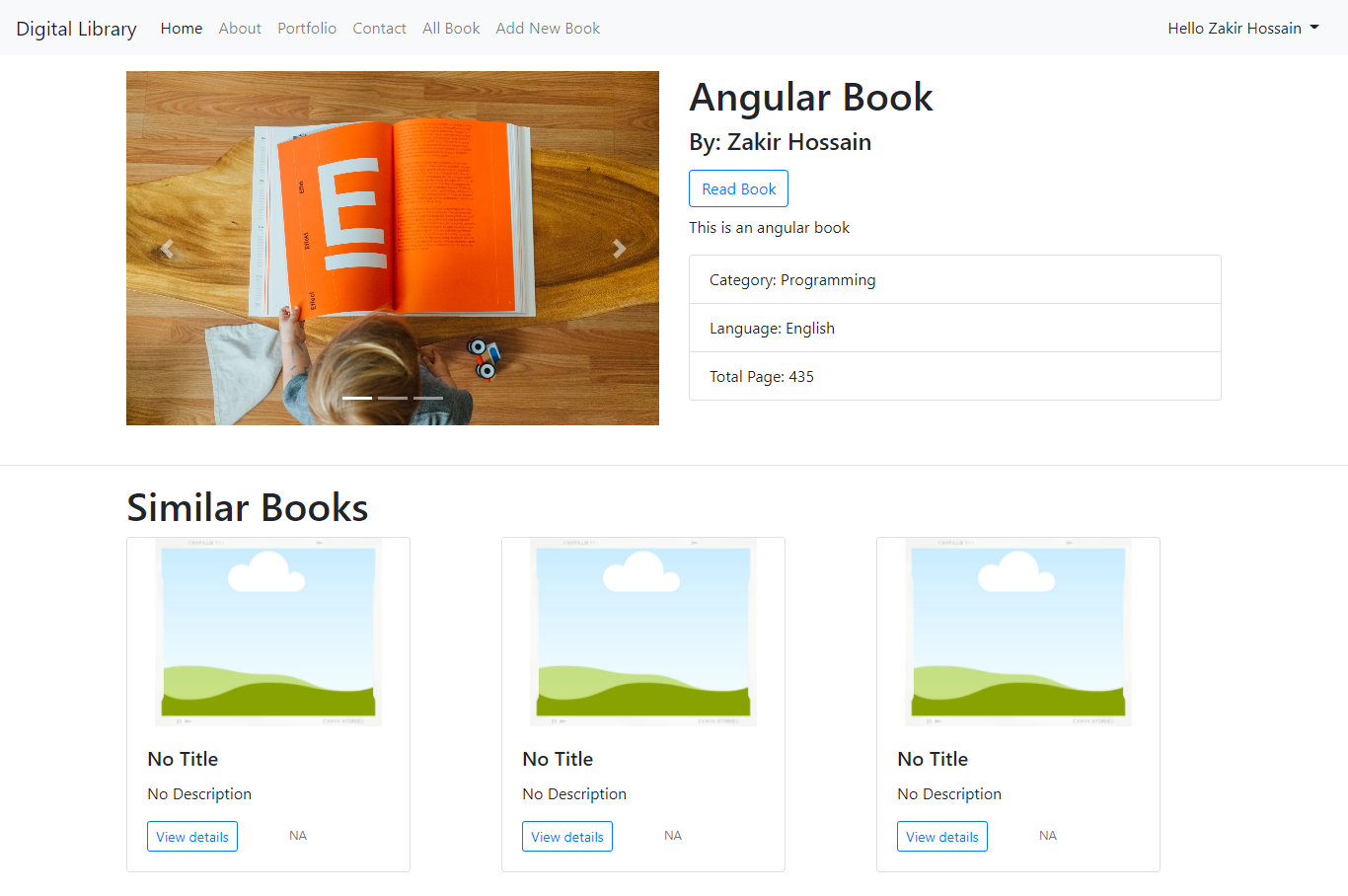Click the Digital Library brand logo
The height and width of the screenshot is (896, 1348).
[76, 28]
